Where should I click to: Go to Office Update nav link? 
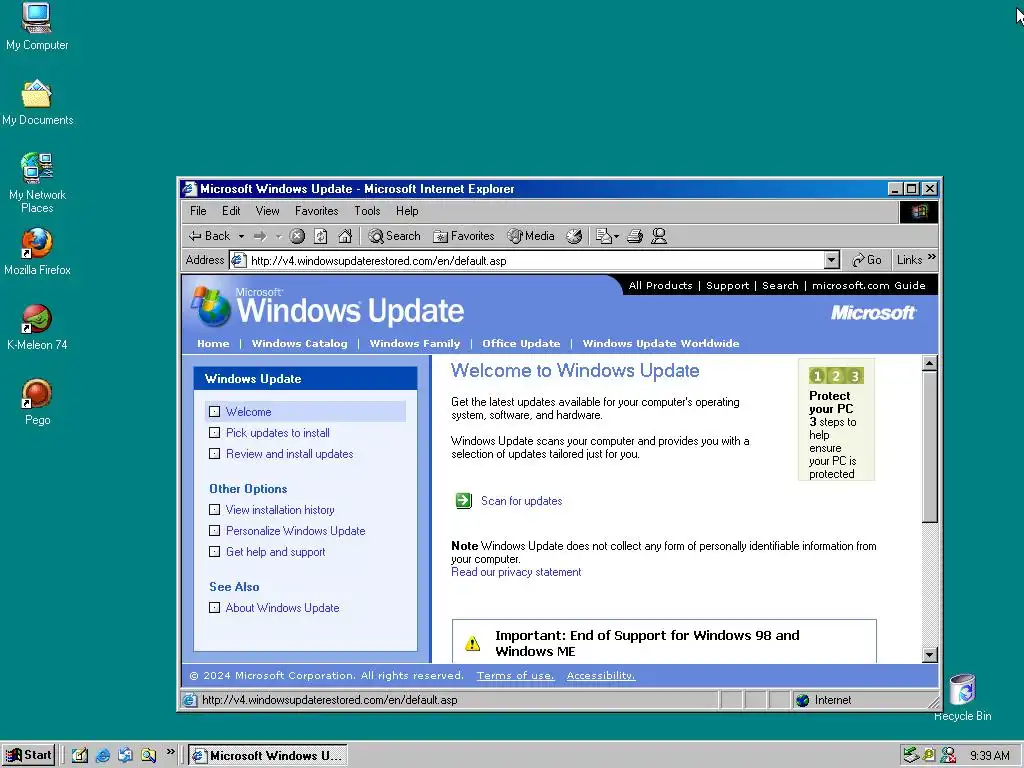(521, 344)
